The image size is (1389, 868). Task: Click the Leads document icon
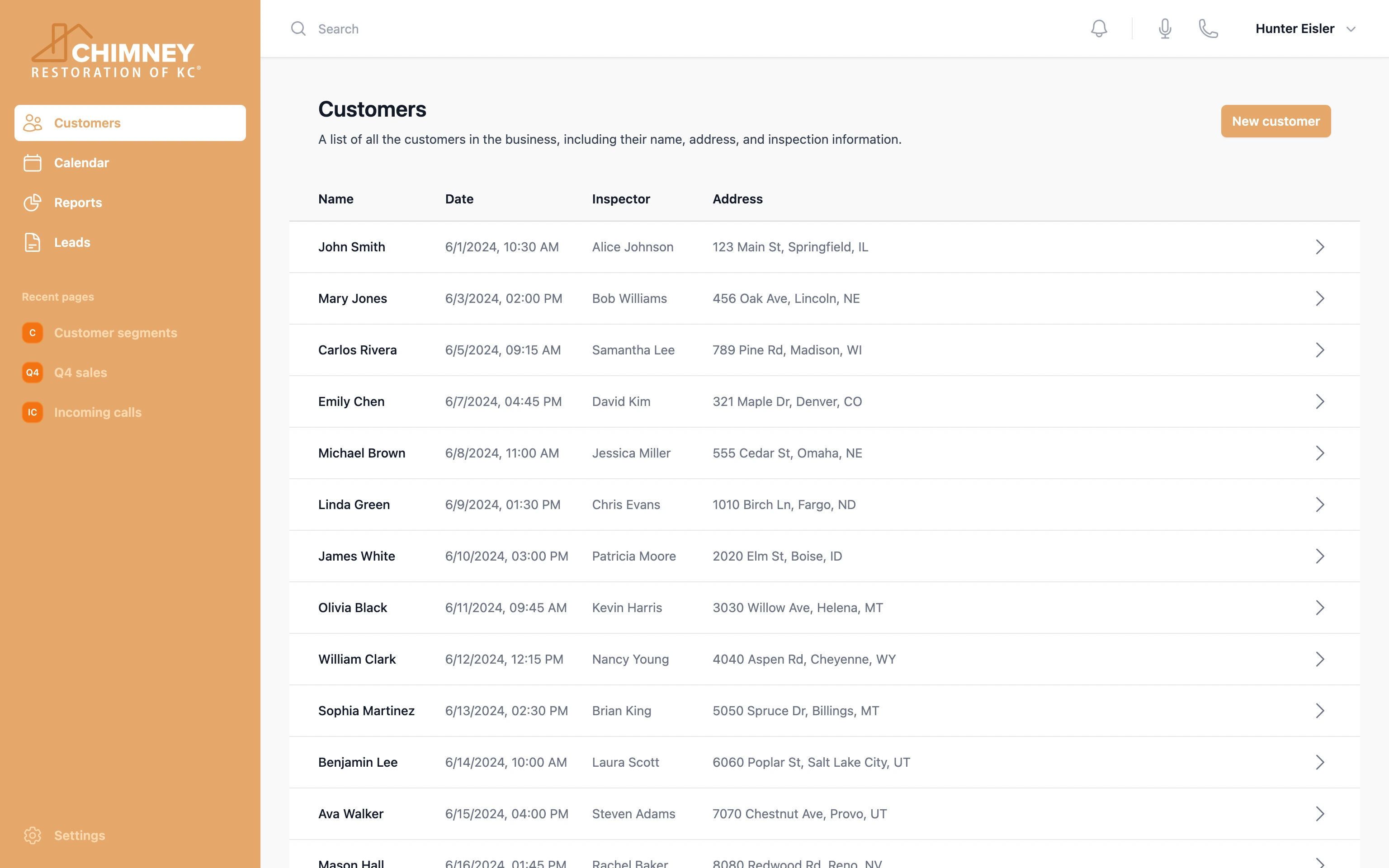click(33, 242)
